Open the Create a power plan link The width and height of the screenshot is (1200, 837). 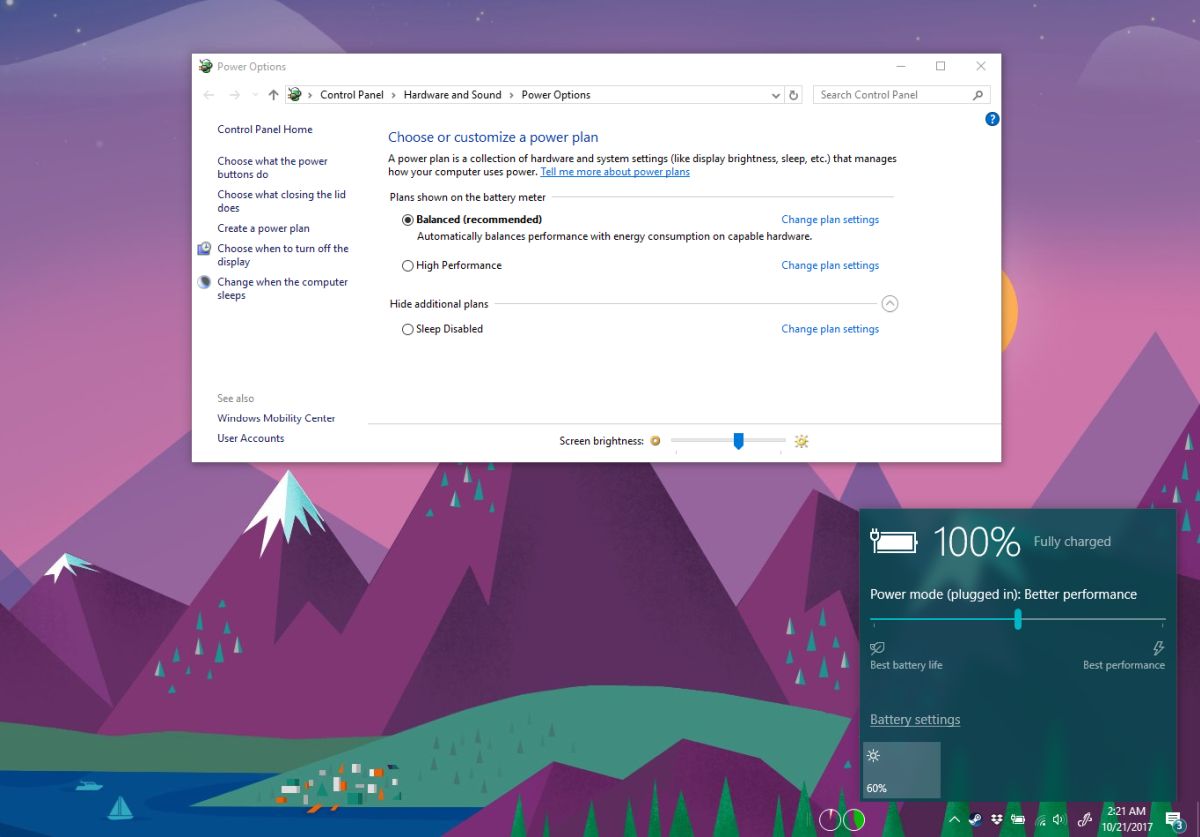[x=263, y=228]
